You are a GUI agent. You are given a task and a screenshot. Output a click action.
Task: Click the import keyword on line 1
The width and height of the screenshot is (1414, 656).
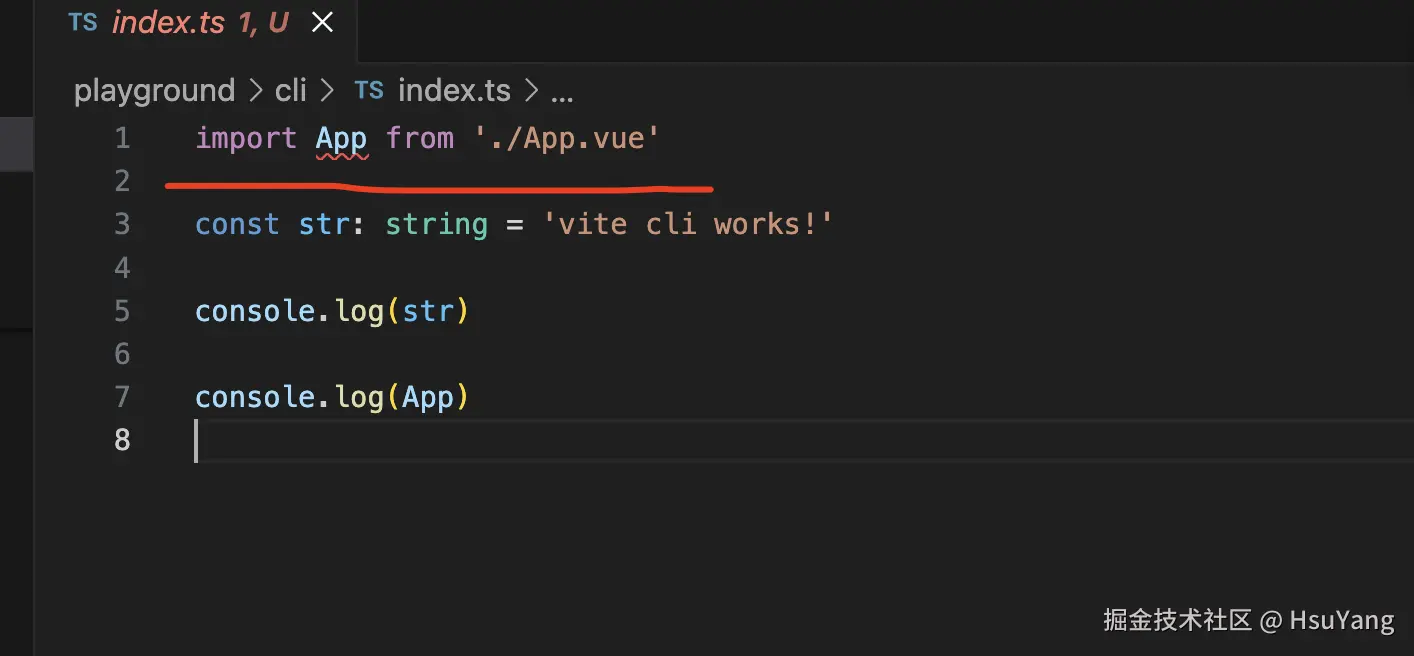[x=246, y=138]
